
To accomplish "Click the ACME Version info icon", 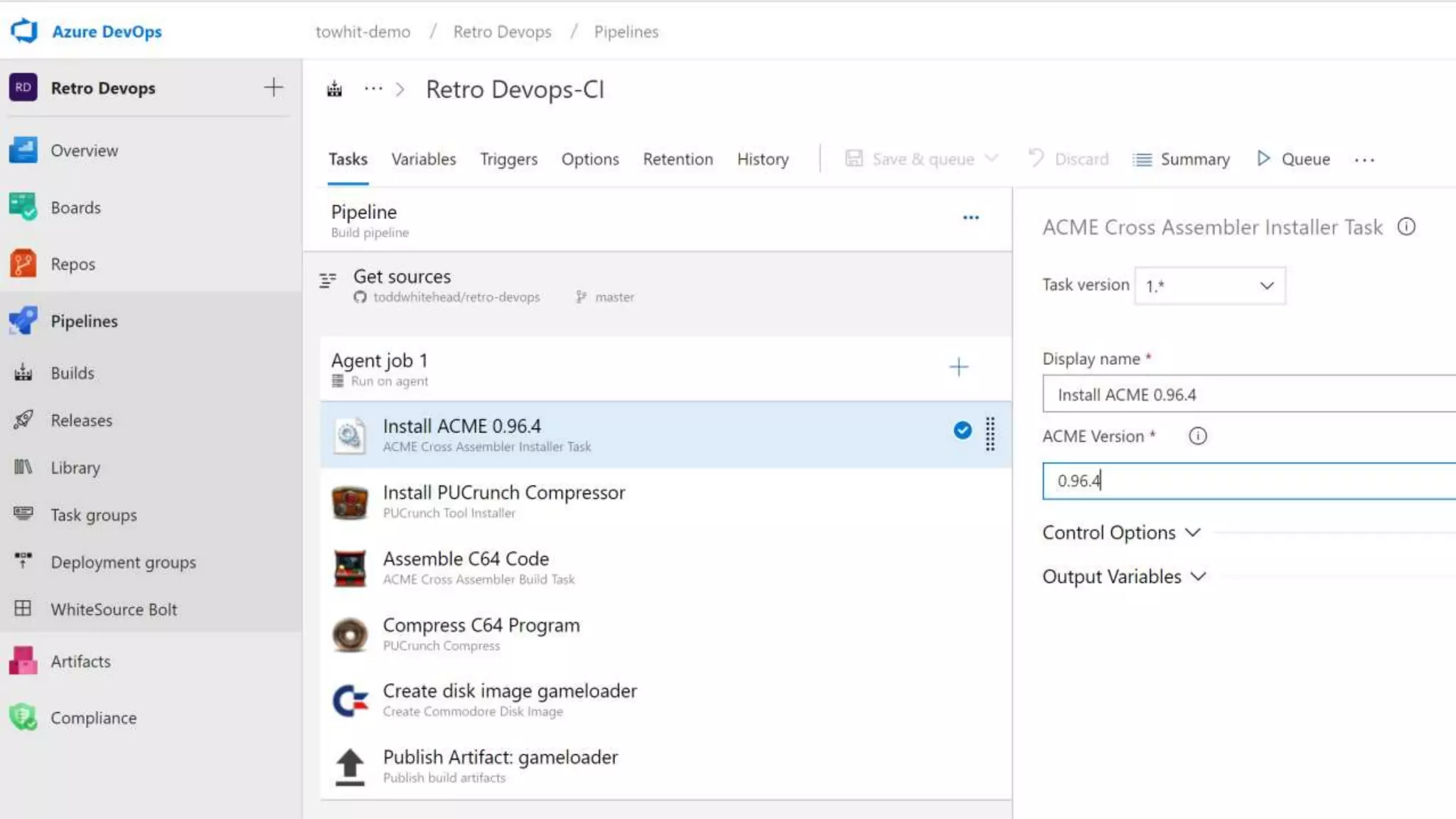I will (x=1197, y=436).
